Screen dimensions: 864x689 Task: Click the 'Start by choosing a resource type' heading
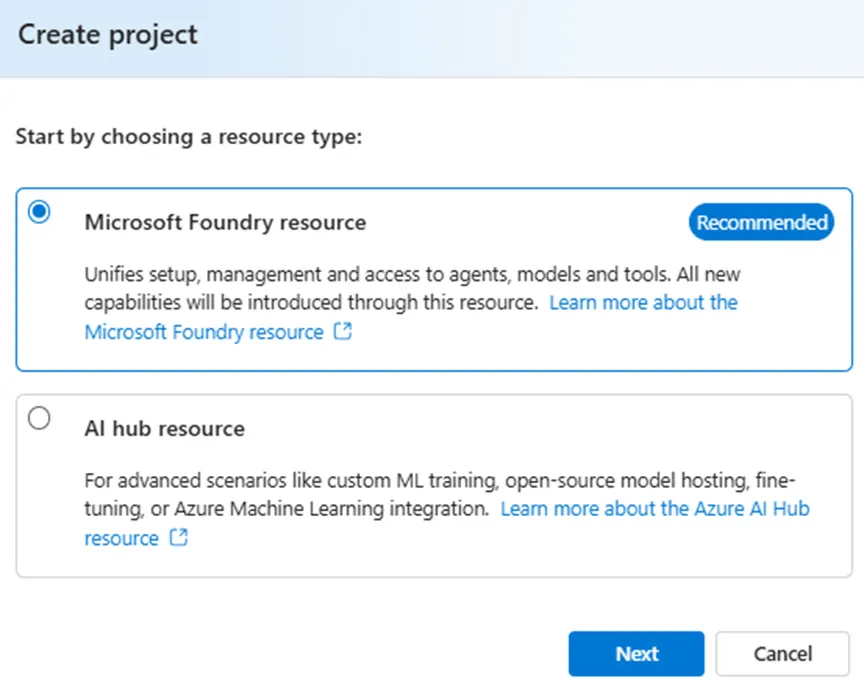coord(188,136)
